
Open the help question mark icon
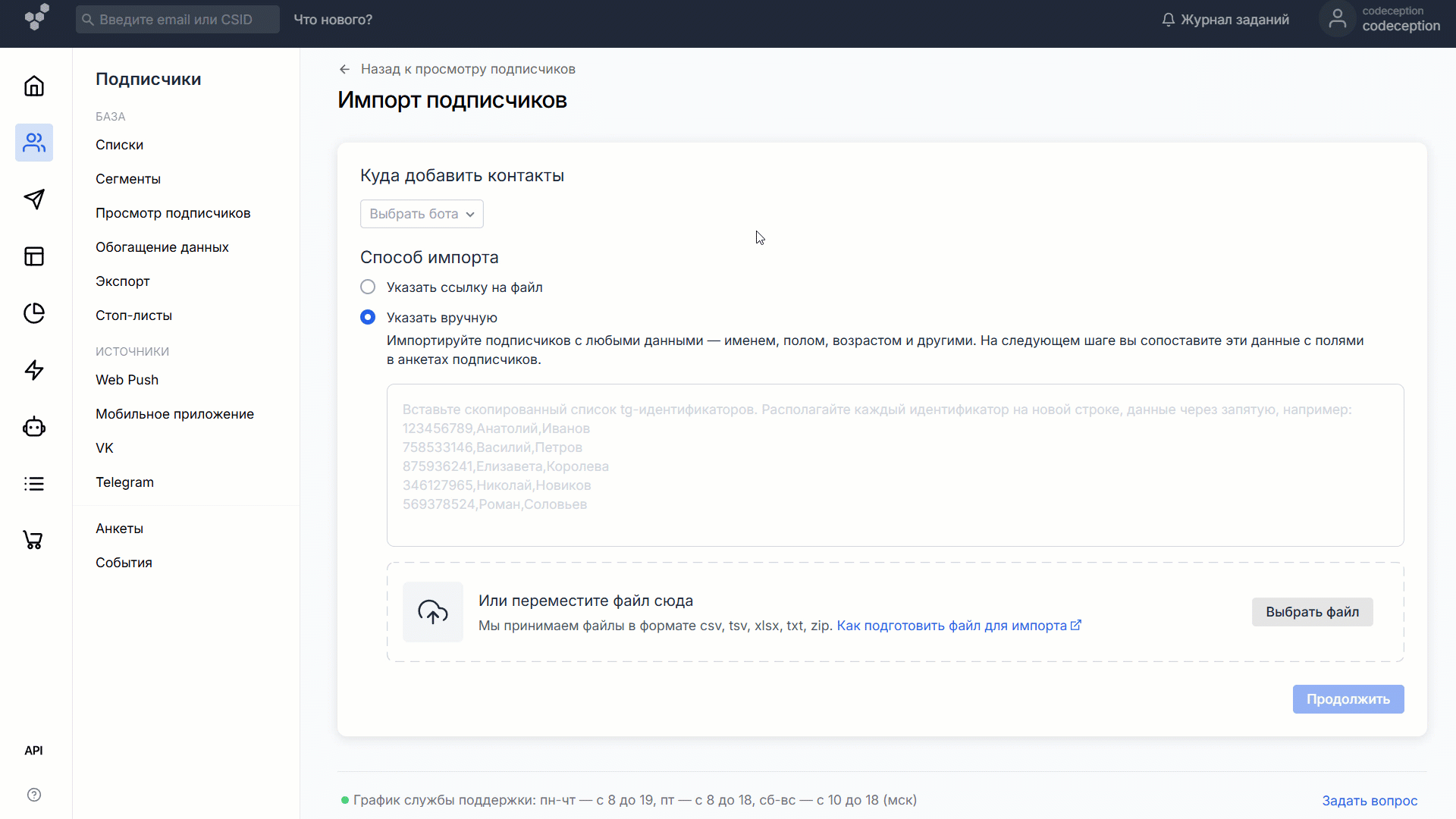tap(34, 795)
